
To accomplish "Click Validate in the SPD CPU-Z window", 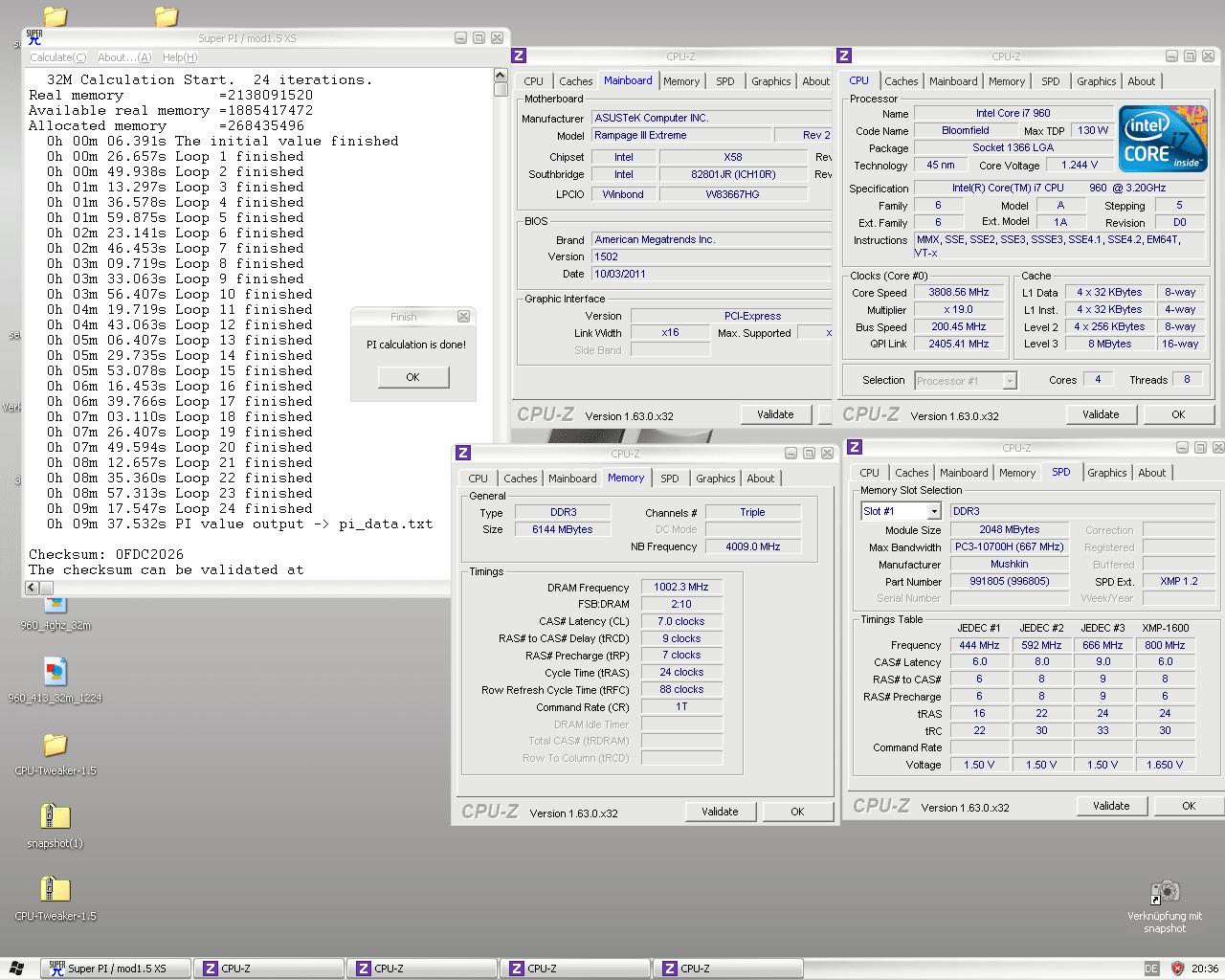I will coord(1112,806).
